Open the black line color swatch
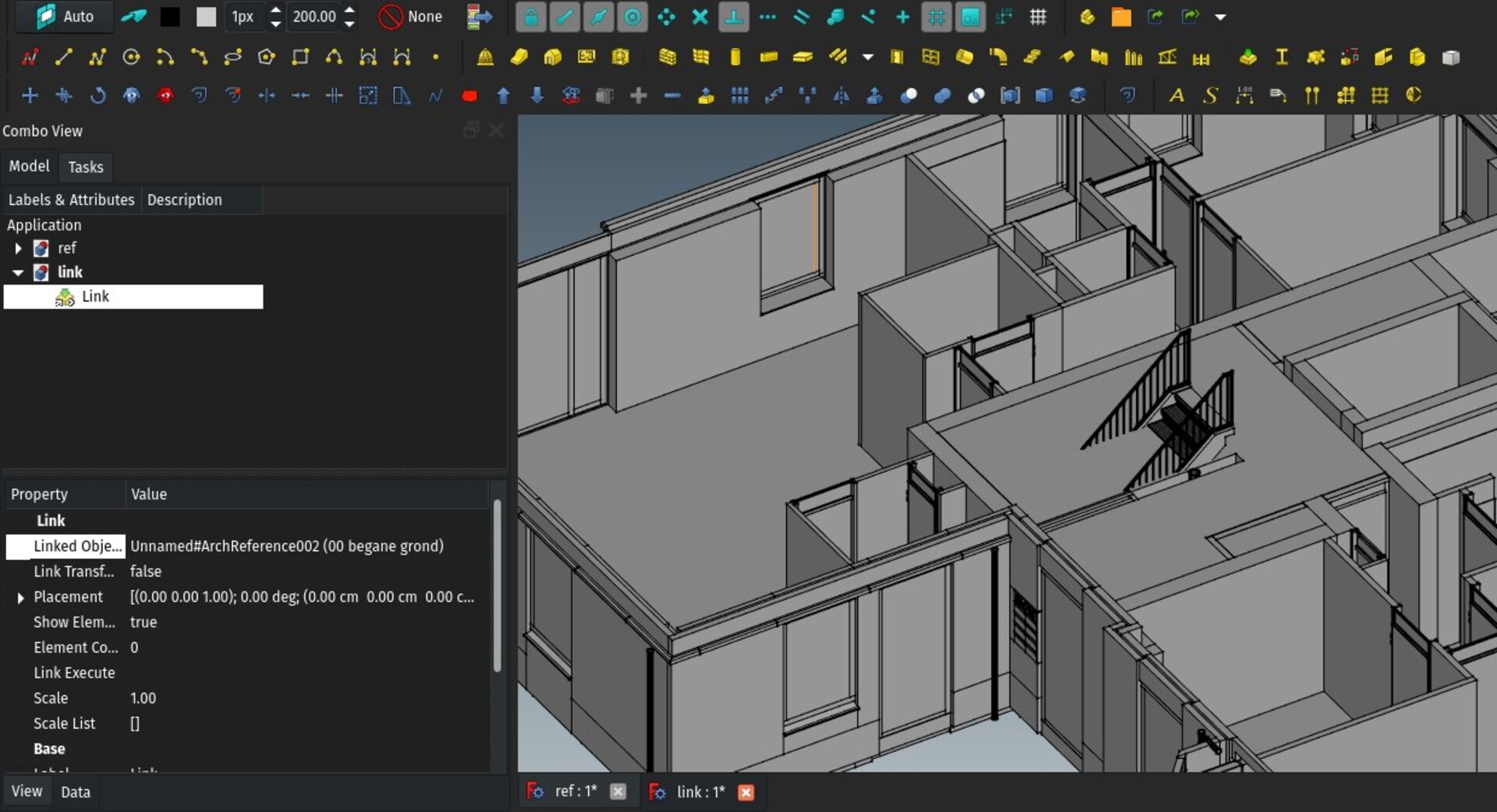Image resolution: width=1497 pixels, height=812 pixels. click(x=170, y=16)
